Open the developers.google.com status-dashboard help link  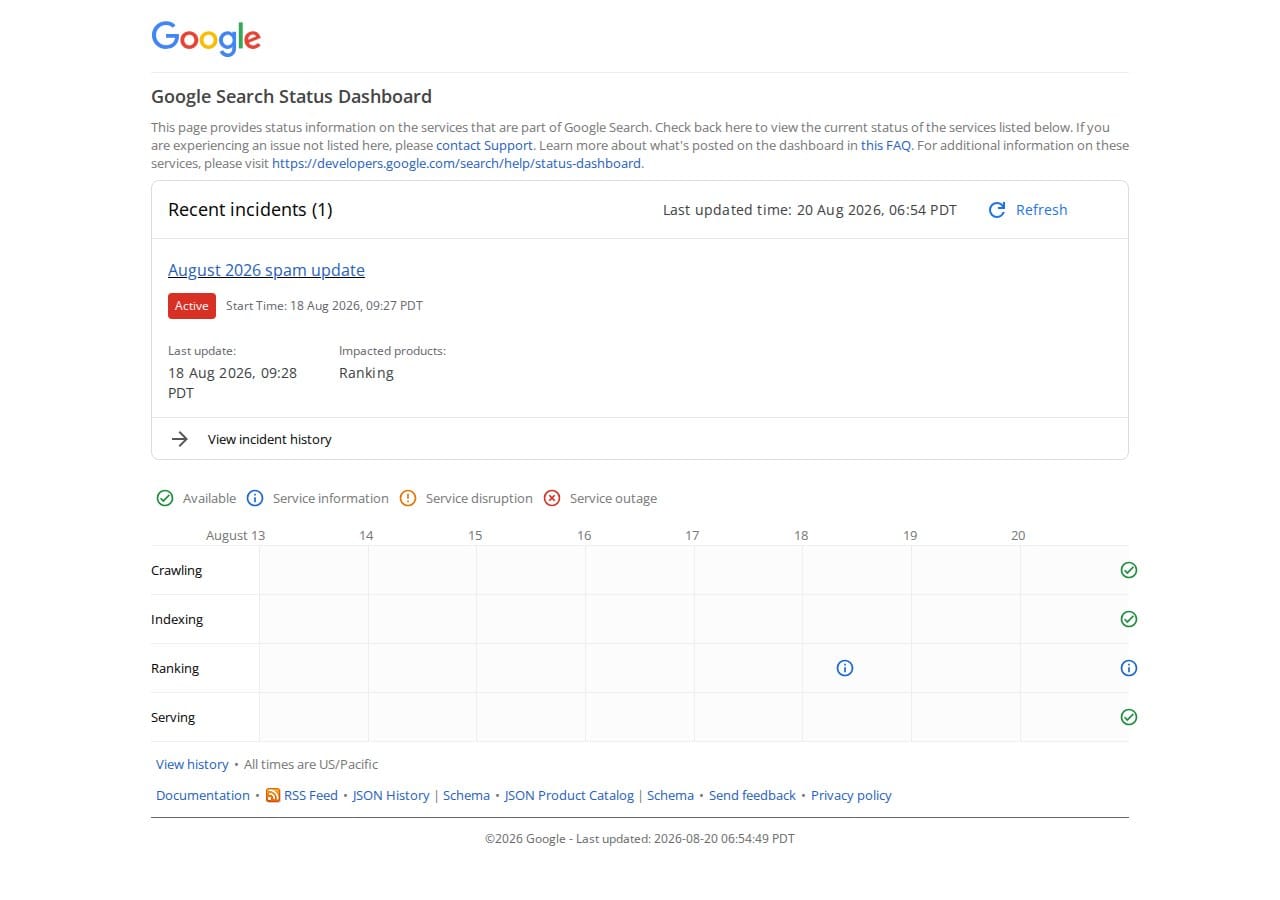[x=456, y=163]
